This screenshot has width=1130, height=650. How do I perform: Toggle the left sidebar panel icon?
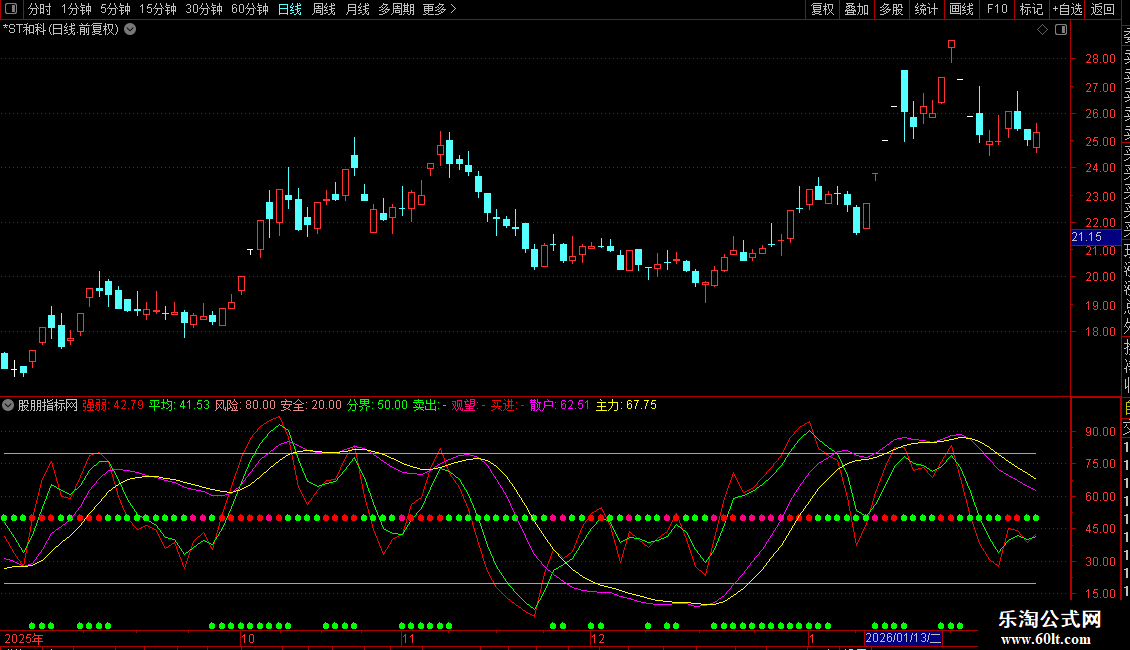point(11,9)
